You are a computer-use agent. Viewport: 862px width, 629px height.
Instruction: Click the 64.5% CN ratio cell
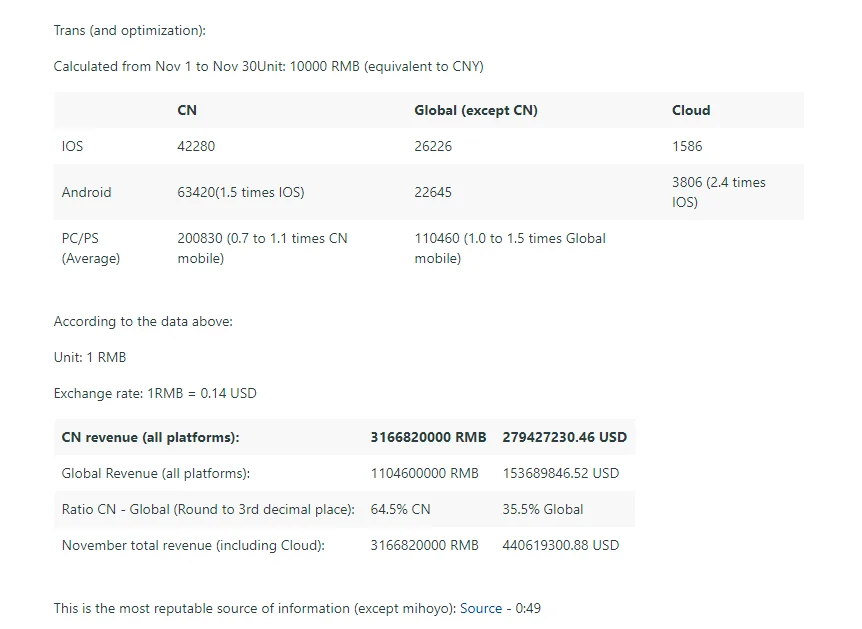click(401, 509)
